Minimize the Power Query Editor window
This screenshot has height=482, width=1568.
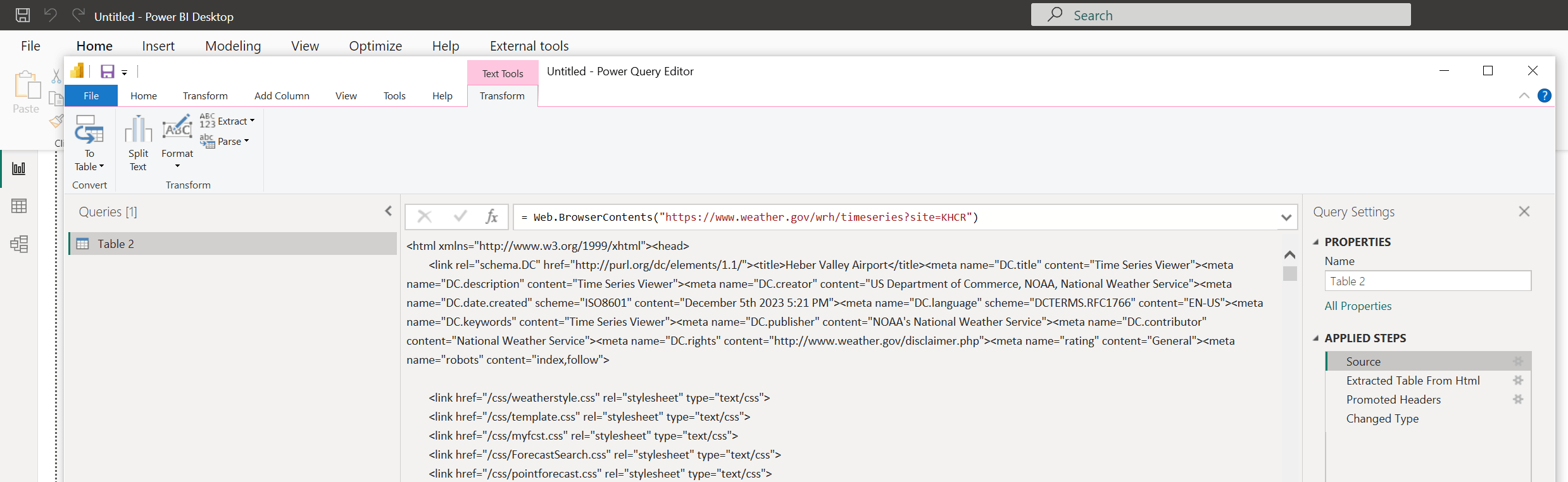(1445, 71)
